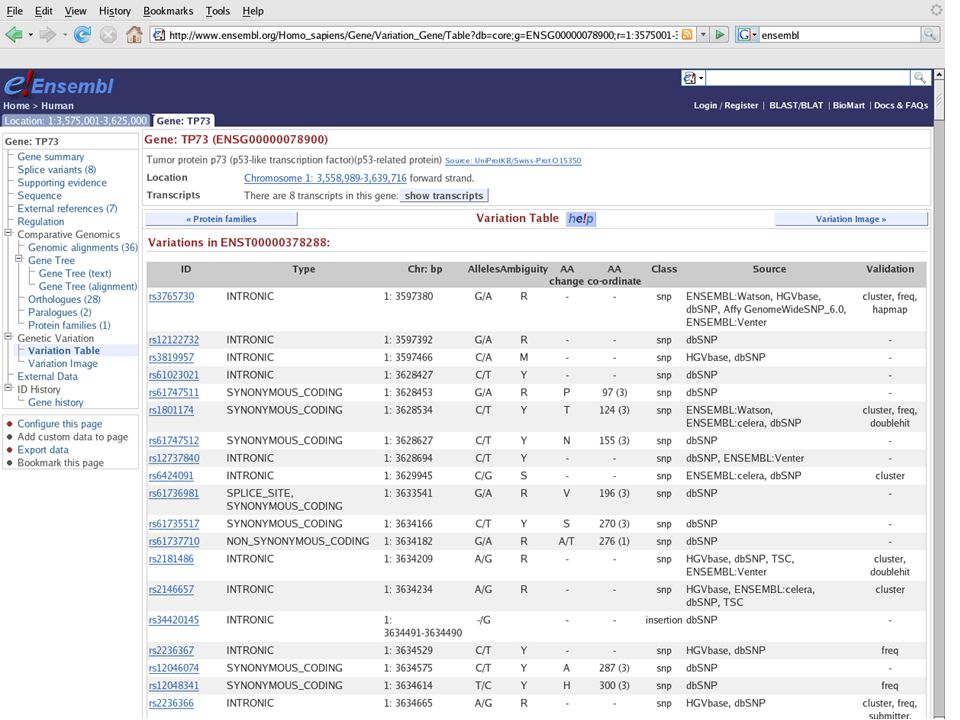
Task: Open the File menu
Action: tap(15, 11)
